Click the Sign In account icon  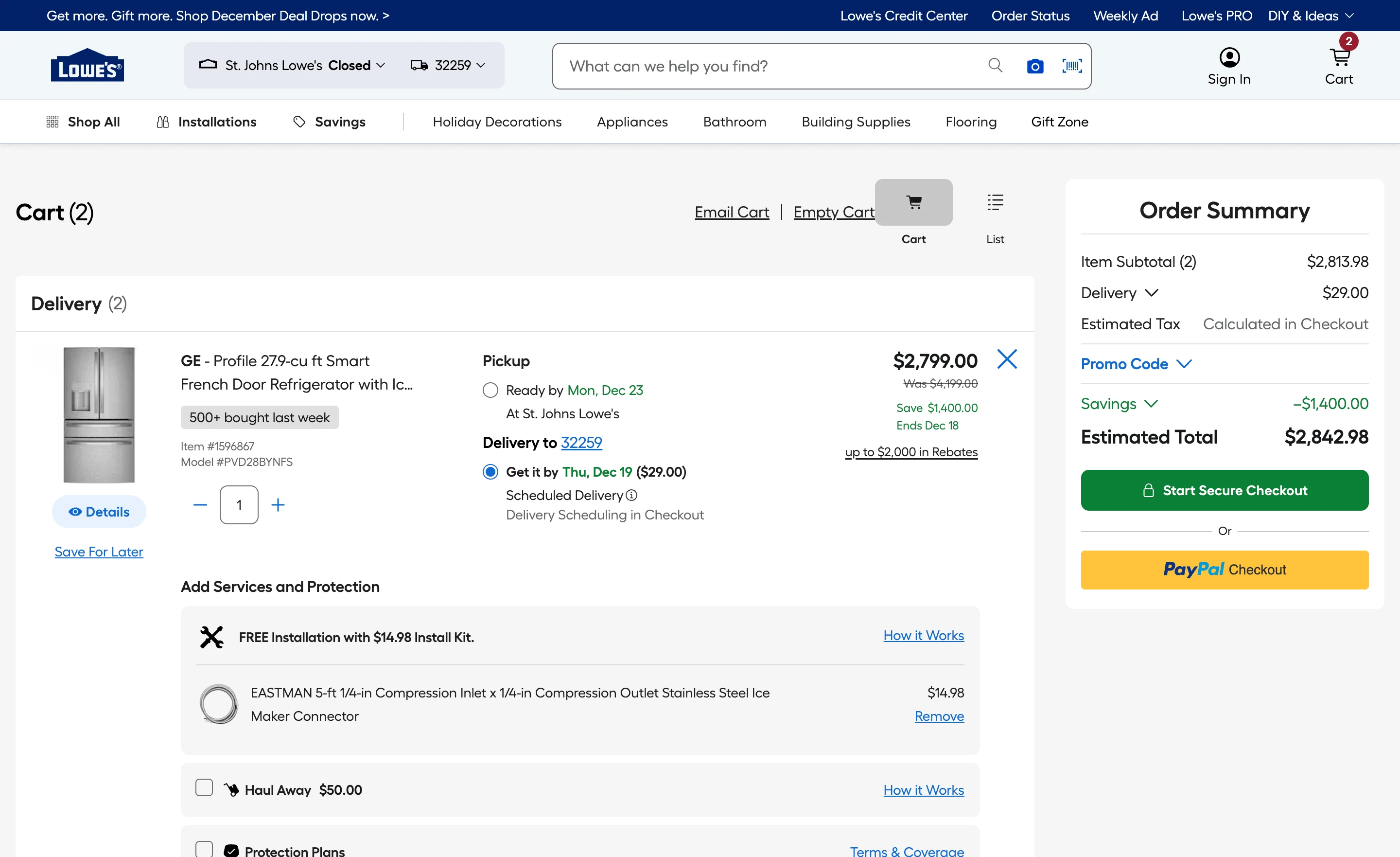pos(1229,57)
